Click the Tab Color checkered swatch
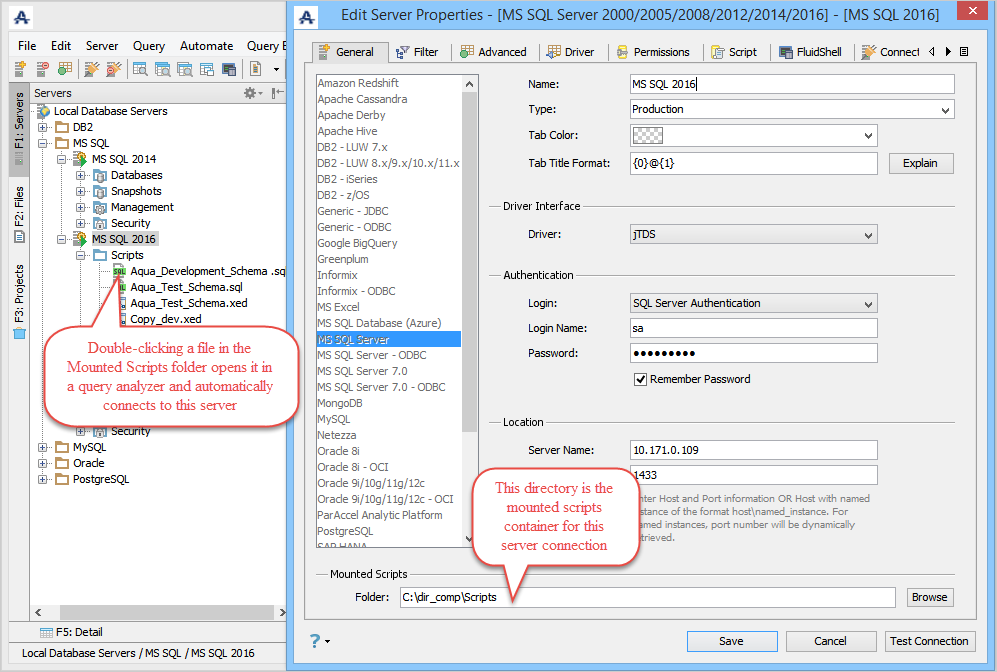This screenshot has height=672, width=997. (x=648, y=135)
